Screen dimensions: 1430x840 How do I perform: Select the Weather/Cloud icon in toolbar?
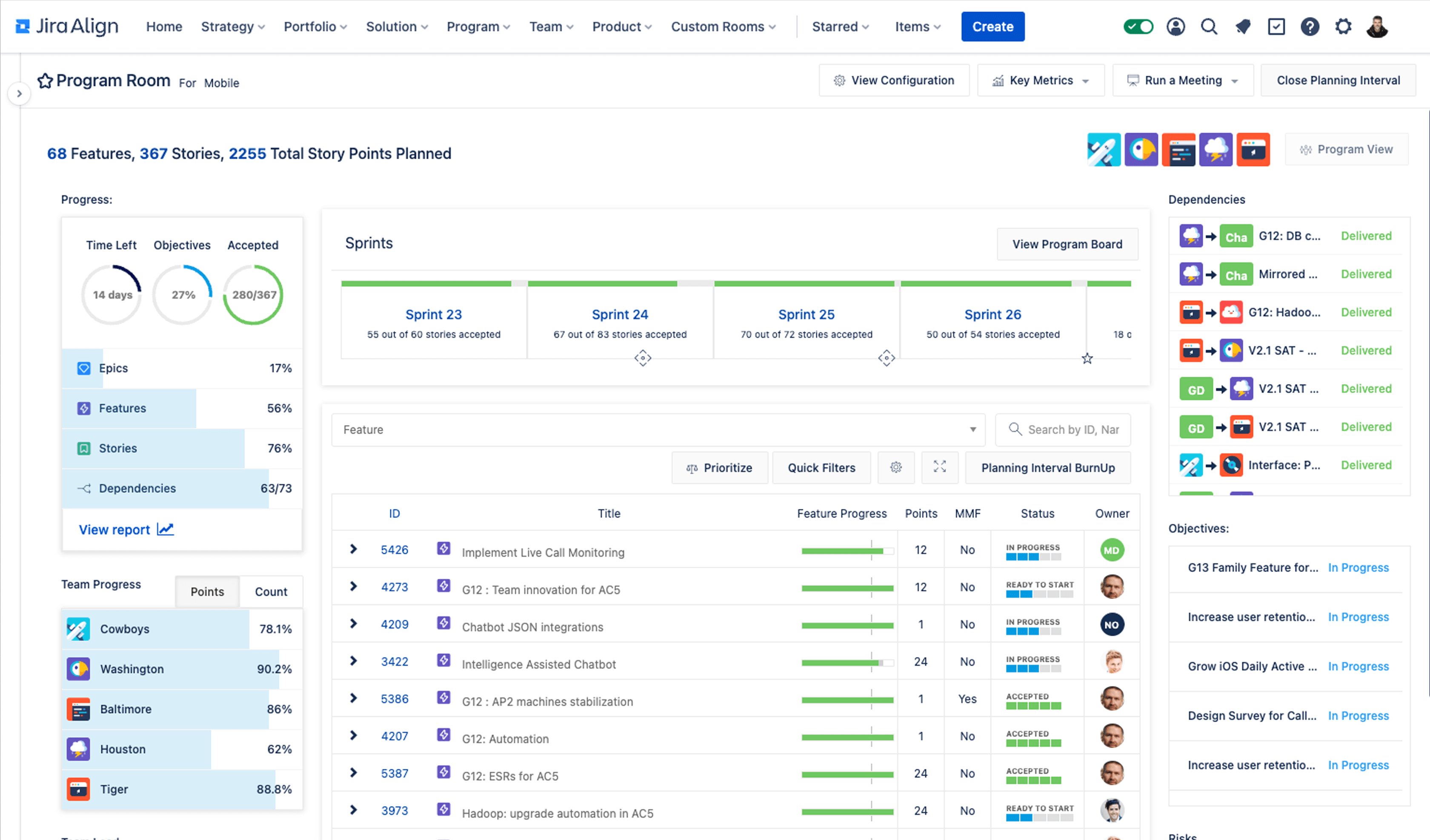coord(1215,150)
